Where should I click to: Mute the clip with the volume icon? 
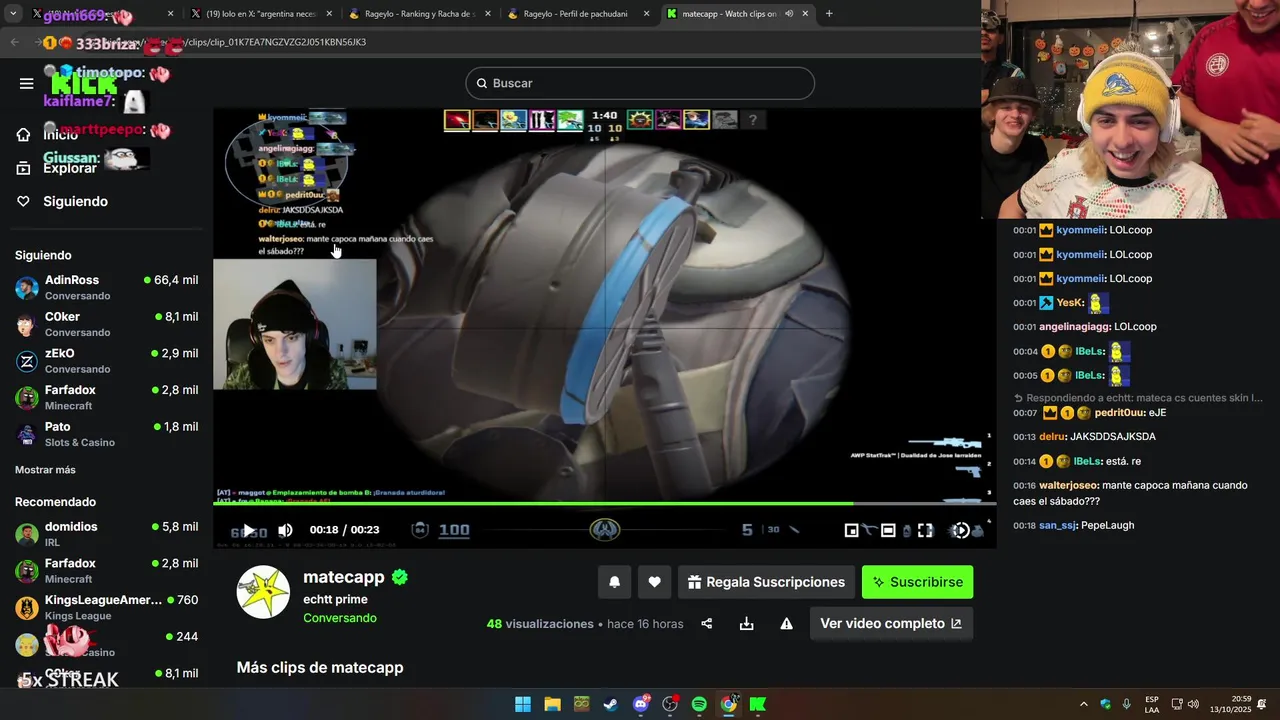click(x=286, y=530)
